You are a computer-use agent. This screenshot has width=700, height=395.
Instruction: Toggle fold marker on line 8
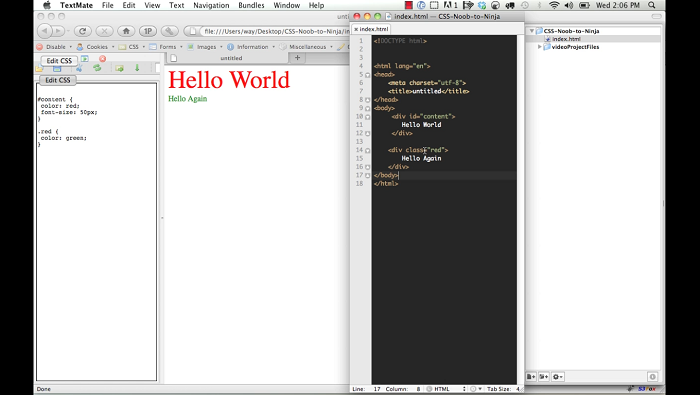click(367, 100)
